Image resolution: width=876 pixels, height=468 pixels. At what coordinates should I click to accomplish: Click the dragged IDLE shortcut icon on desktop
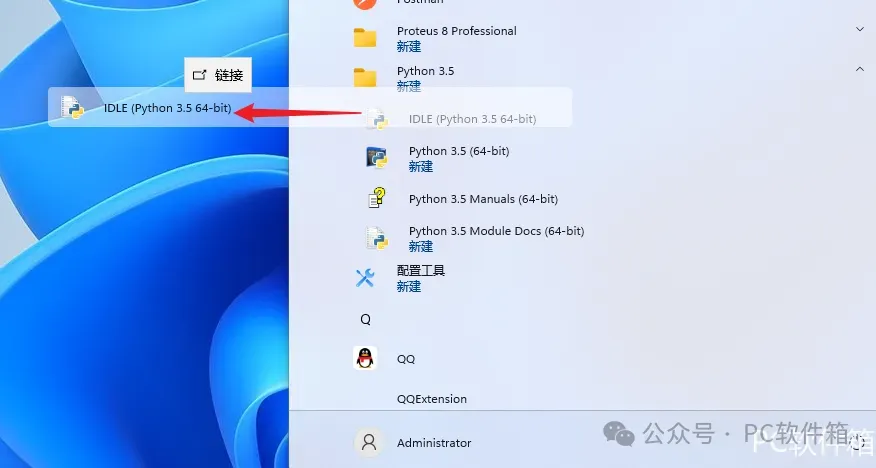pyautogui.click(x=73, y=107)
